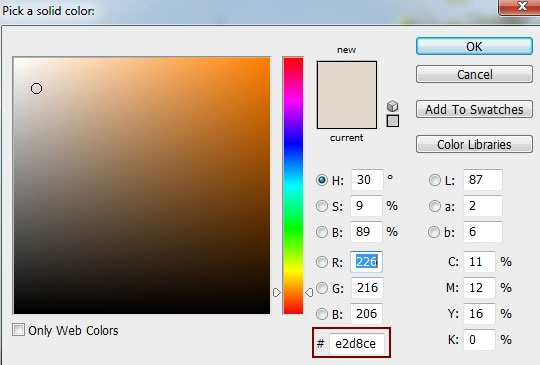The width and height of the screenshot is (540, 365).
Task: Click the hue slider left arrow handle
Action: 277,293
